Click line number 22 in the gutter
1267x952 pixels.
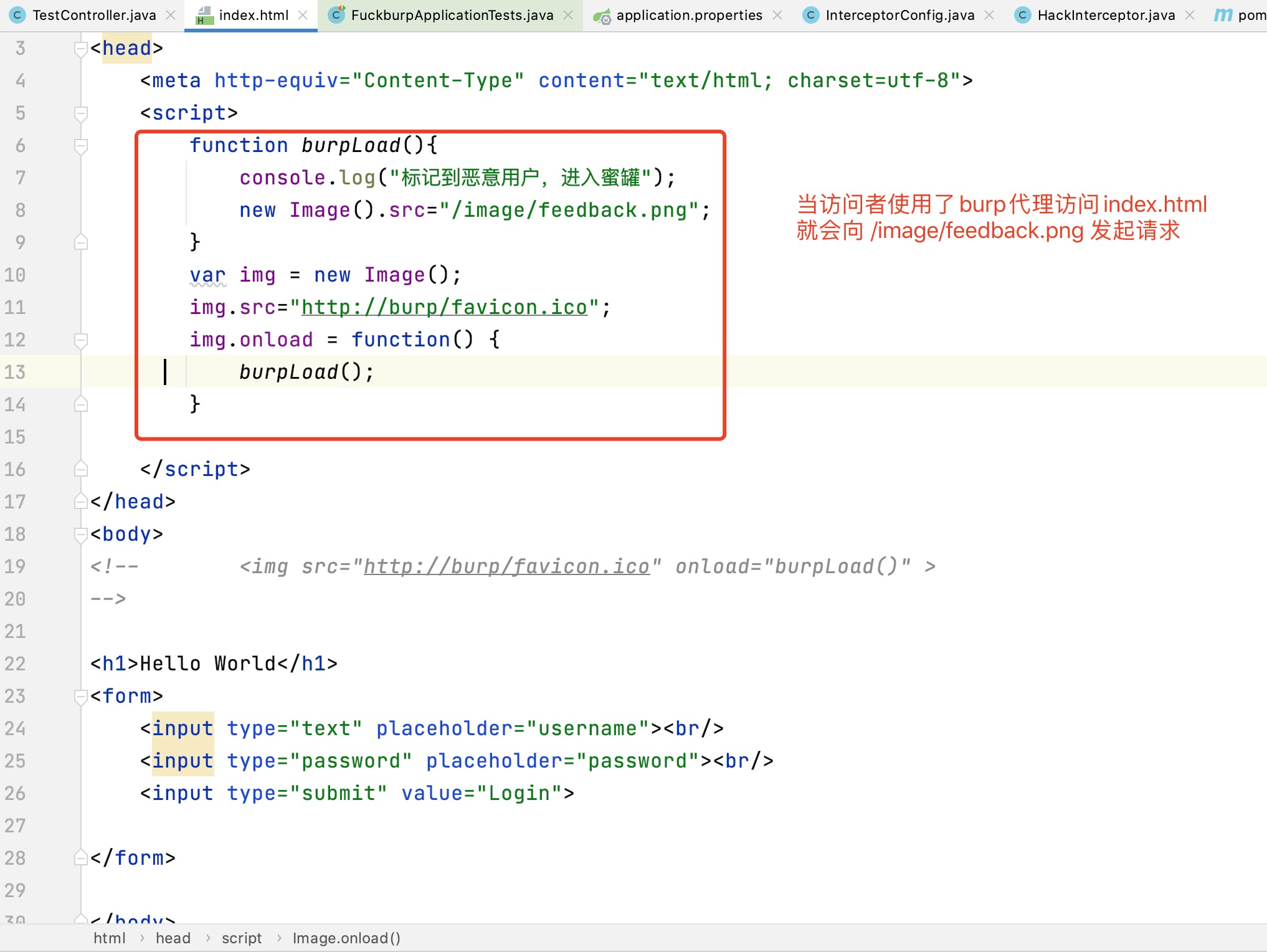[15, 664]
